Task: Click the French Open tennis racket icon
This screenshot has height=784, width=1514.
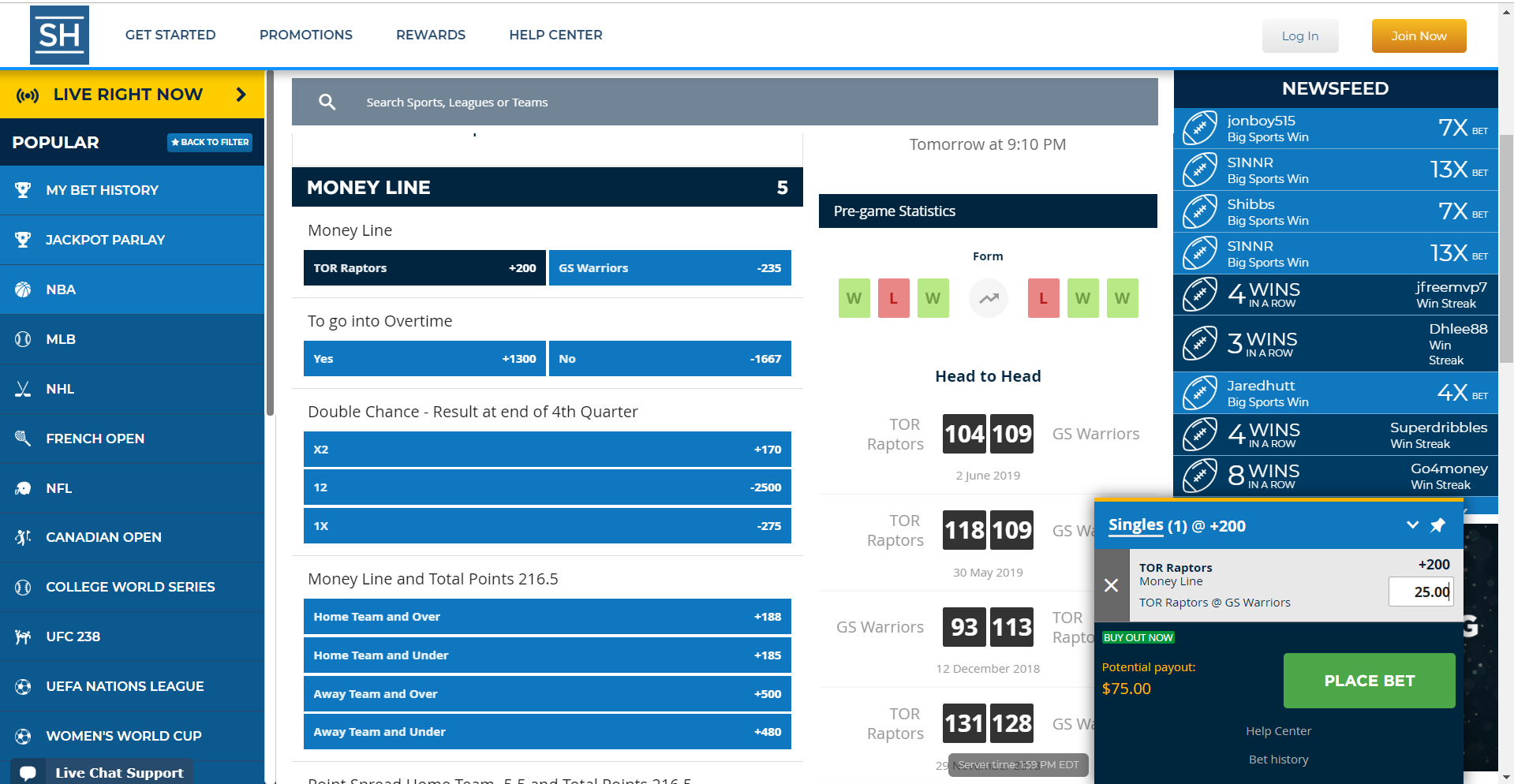Action: click(23, 439)
